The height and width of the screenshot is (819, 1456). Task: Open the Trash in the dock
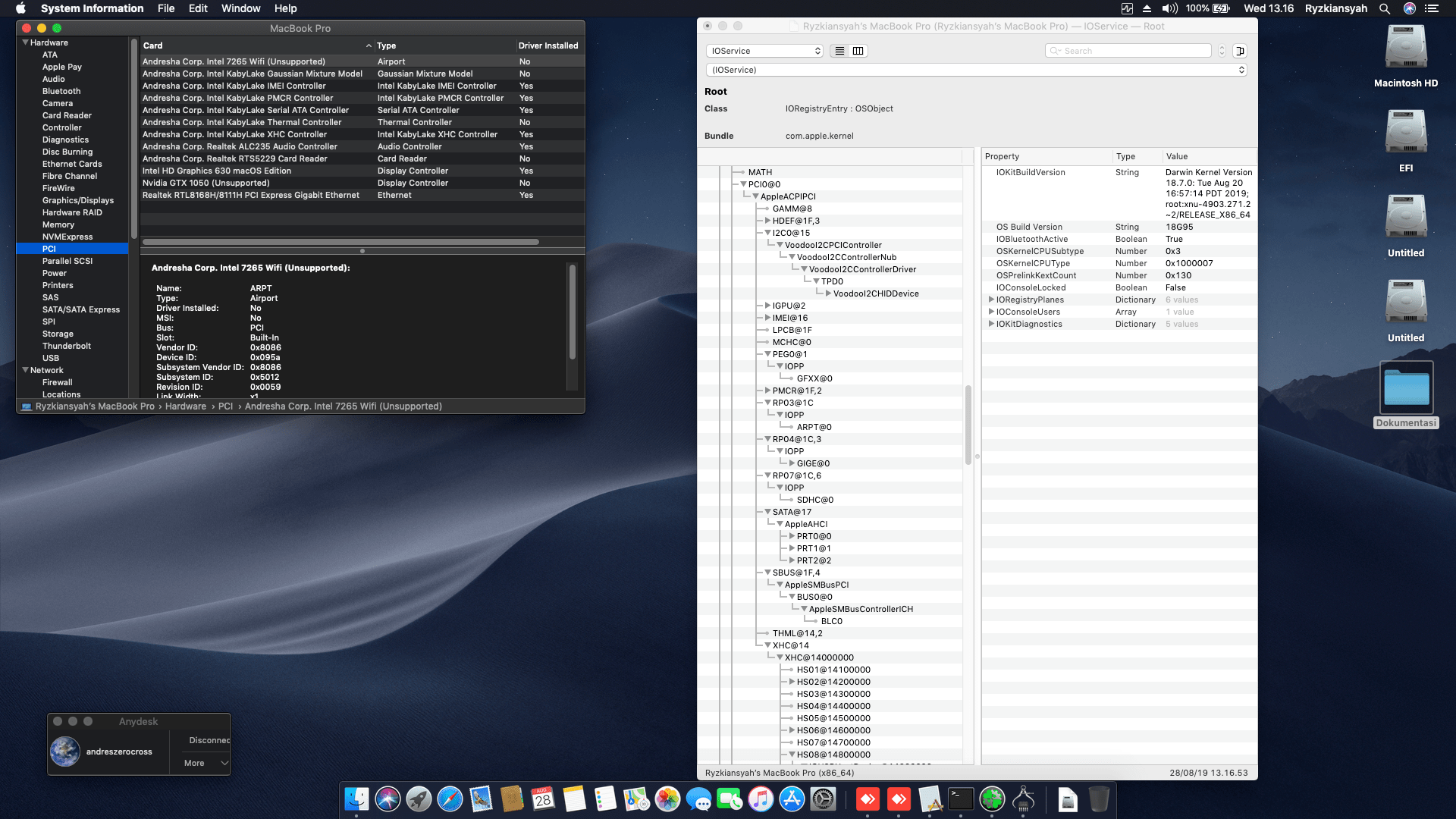pos(1098,799)
